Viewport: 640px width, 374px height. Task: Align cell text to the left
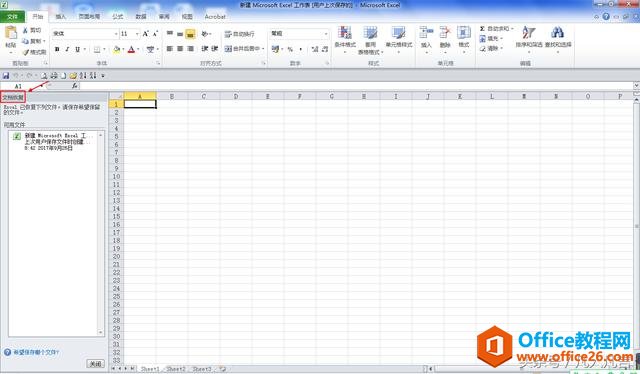coord(170,49)
